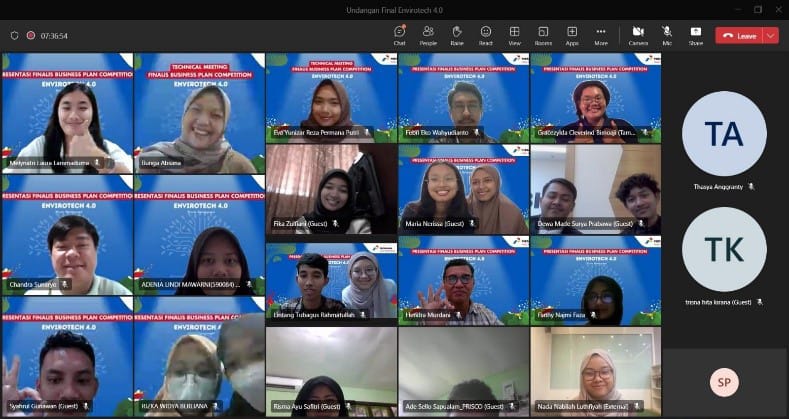Screen dimensions: 789x419
Task: Open the React emoji options
Action: (x=485, y=35)
